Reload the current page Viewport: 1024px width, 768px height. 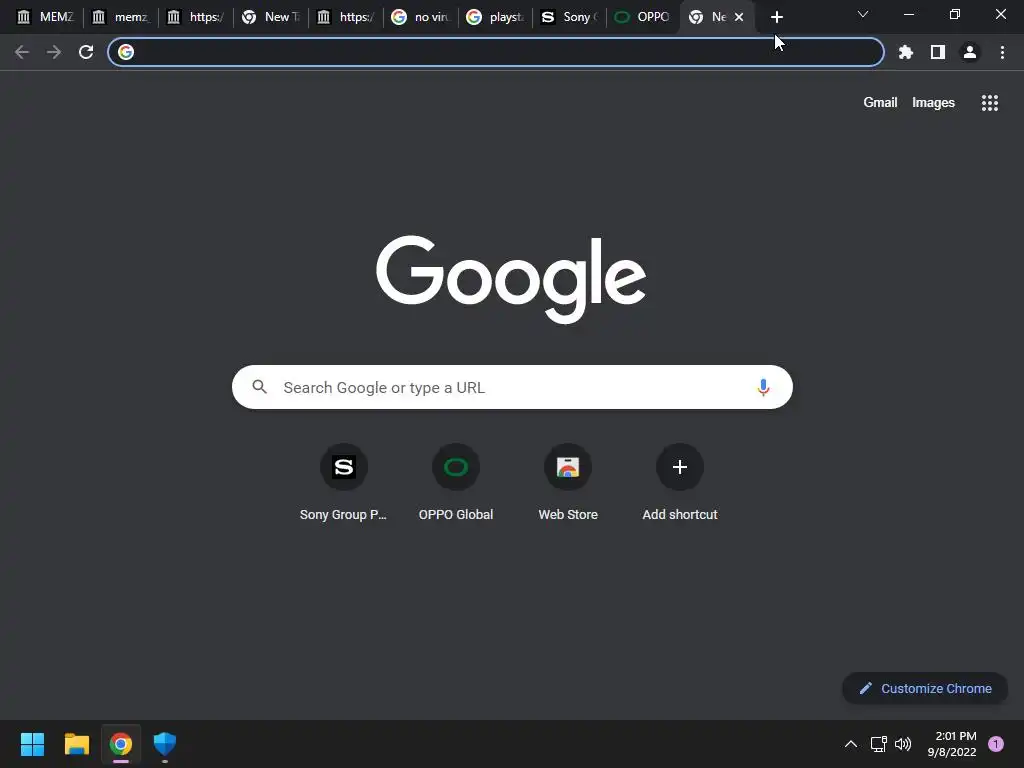86,52
